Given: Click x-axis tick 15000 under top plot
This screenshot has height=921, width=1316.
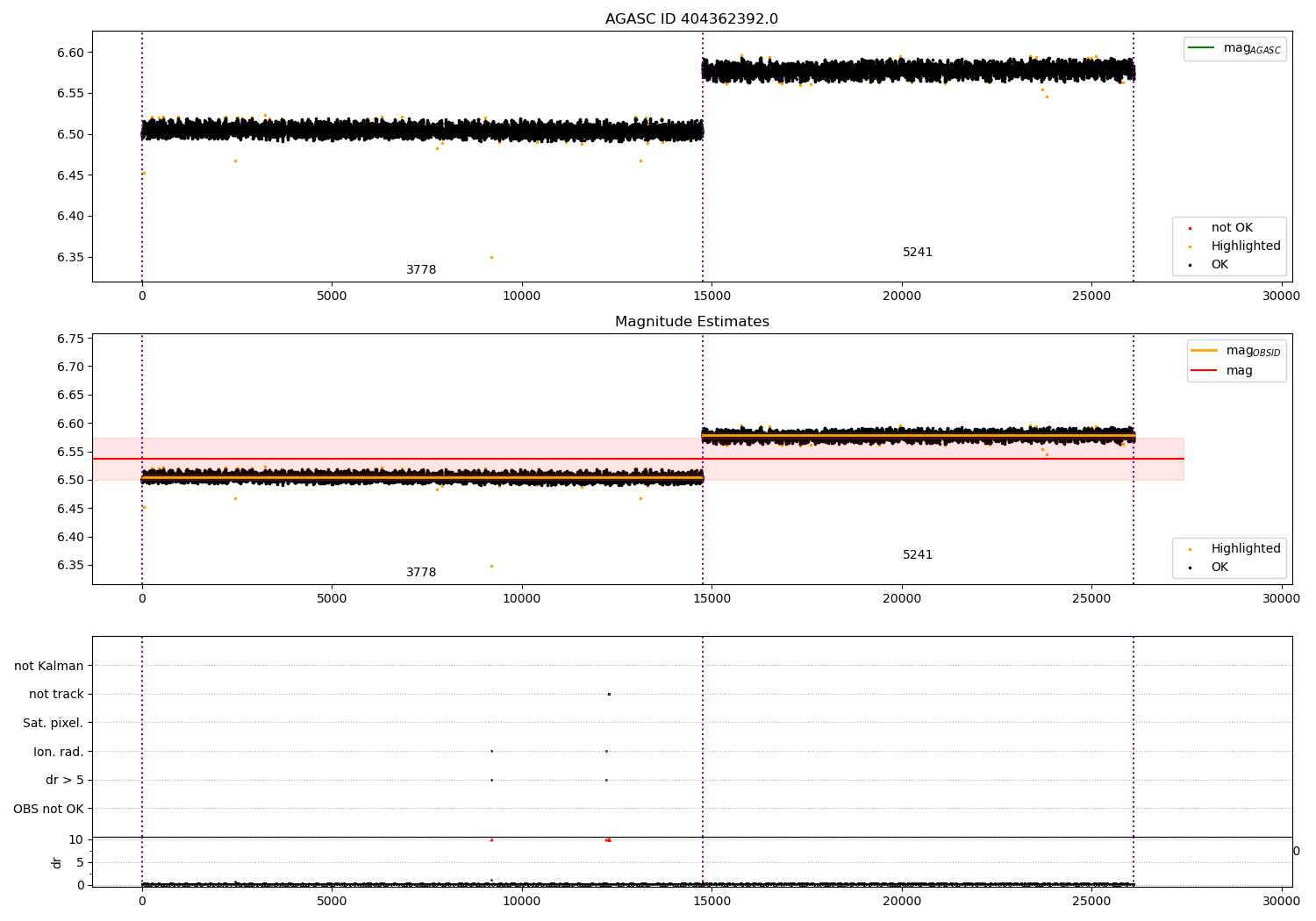Looking at the screenshot, I should 712,296.
